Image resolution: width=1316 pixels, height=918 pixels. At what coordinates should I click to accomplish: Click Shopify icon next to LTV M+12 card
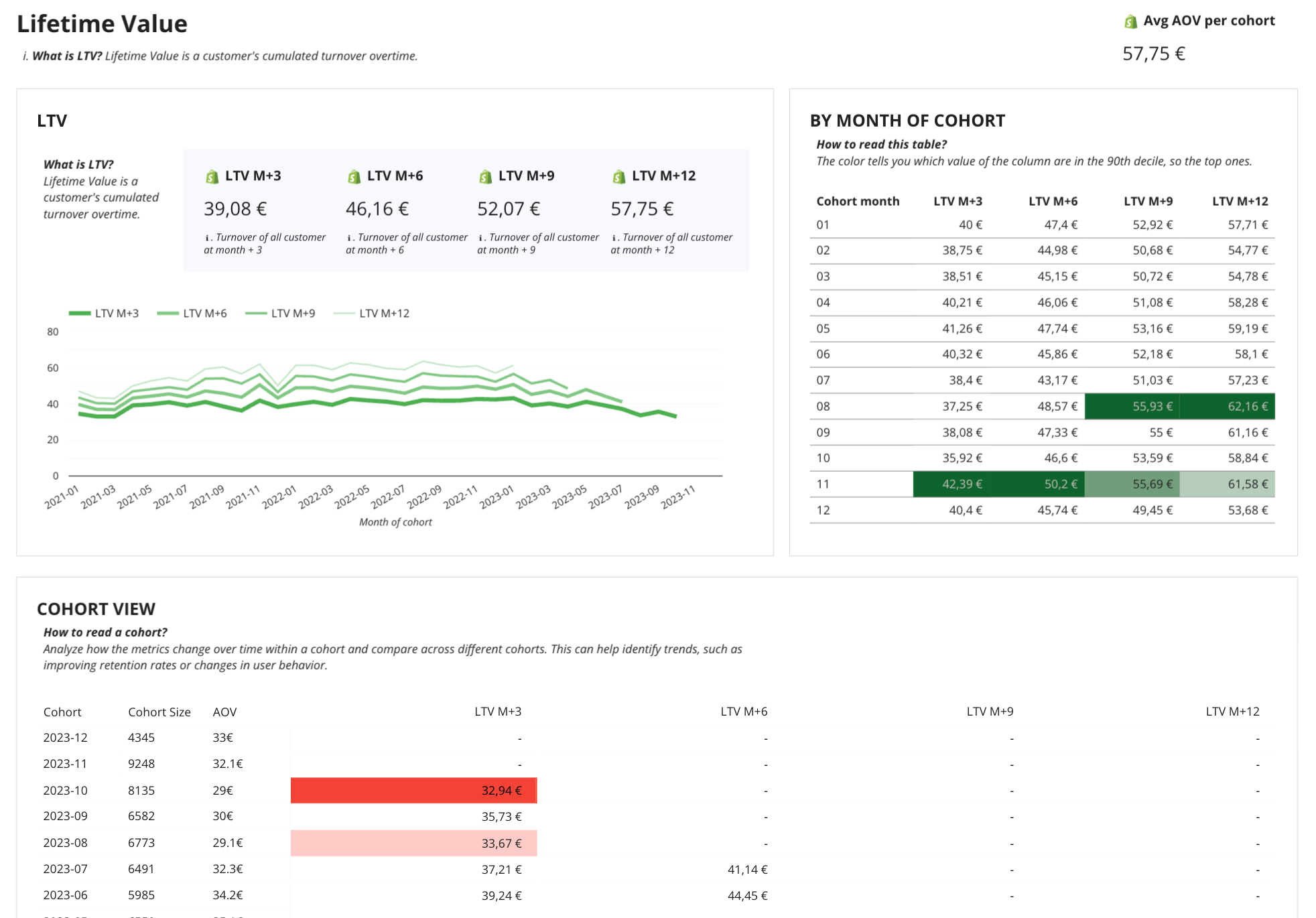pyautogui.click(x=618, y=176)
